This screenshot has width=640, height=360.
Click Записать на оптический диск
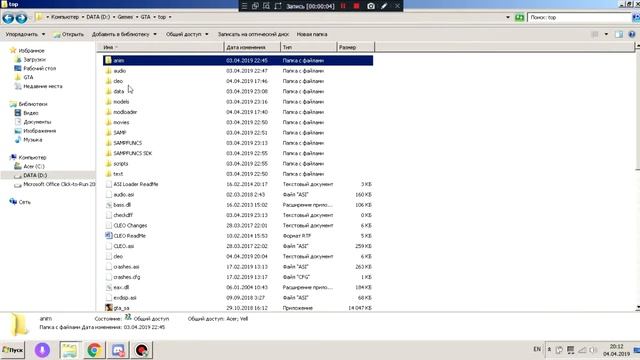tap(253, 34)
